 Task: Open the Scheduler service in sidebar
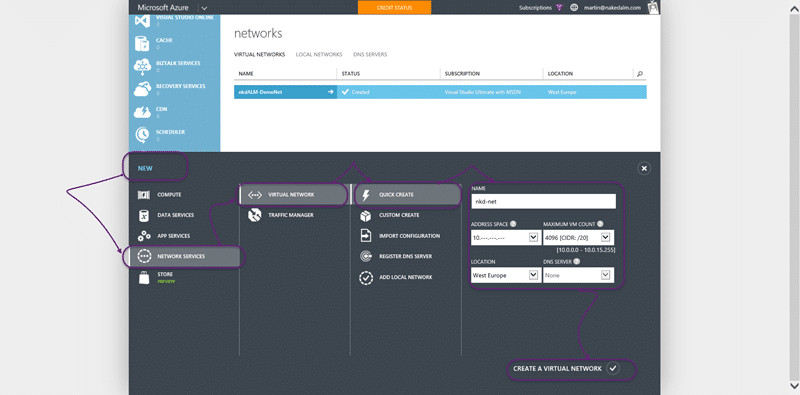tap(162, 134)
